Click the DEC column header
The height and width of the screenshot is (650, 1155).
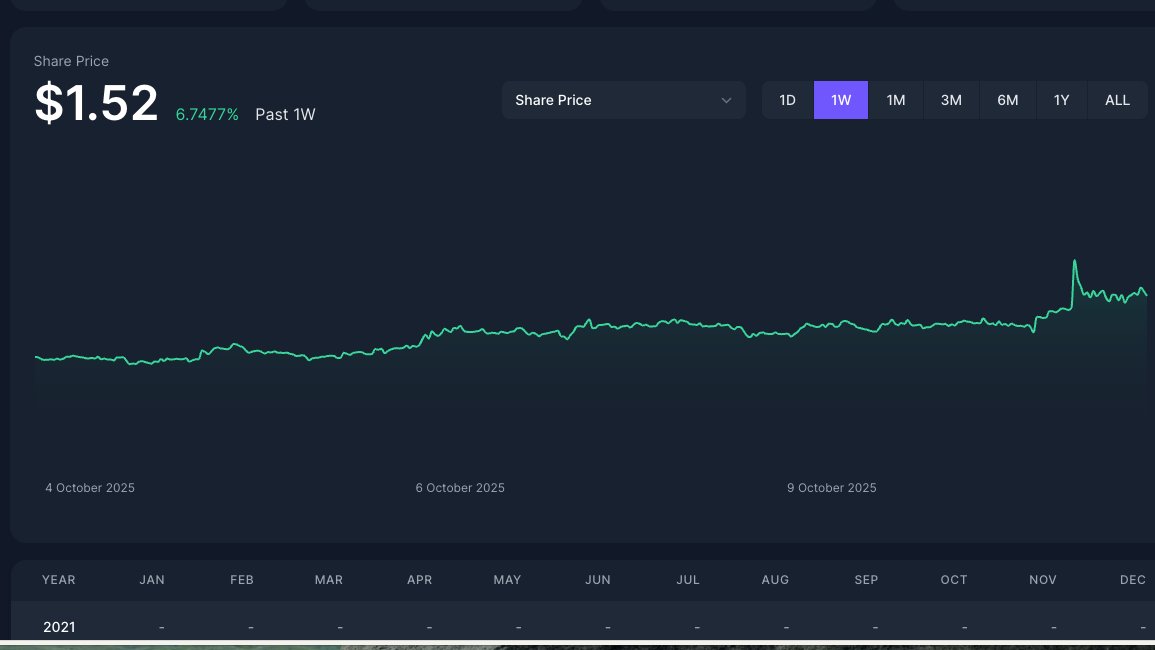1133,580
